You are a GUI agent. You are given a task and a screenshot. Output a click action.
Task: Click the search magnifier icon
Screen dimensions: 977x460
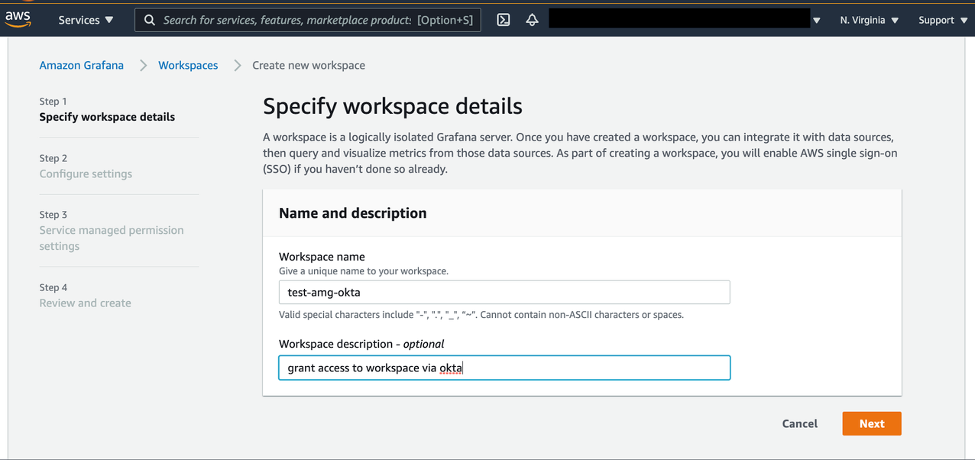click(150, 20)
